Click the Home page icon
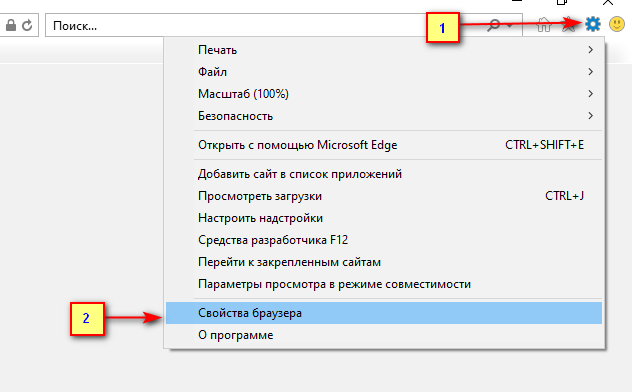Image resolution: width=632 pixels, height=392 pixels. (544, 25)
